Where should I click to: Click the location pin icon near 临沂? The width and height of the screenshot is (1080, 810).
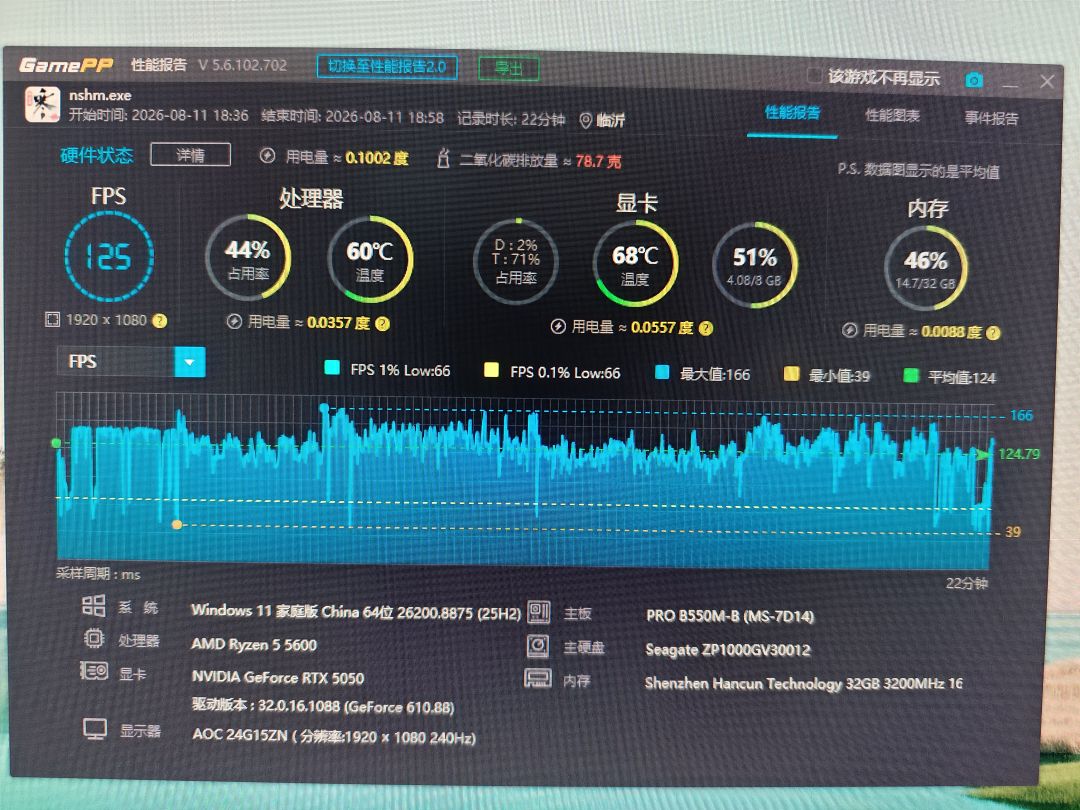point(585,121)
